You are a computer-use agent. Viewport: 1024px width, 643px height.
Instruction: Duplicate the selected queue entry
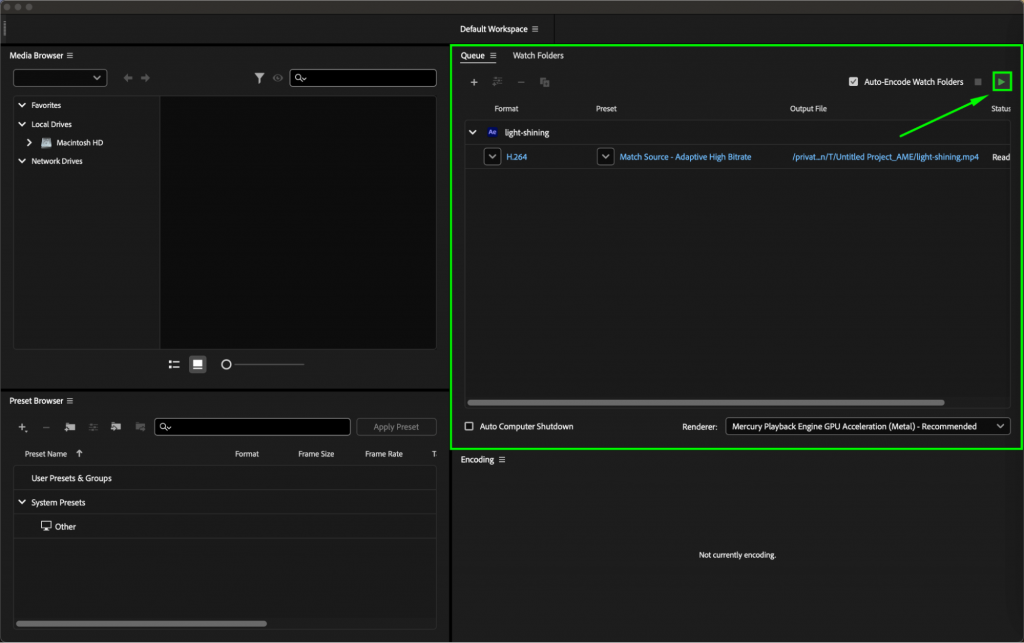coord(544,82)
